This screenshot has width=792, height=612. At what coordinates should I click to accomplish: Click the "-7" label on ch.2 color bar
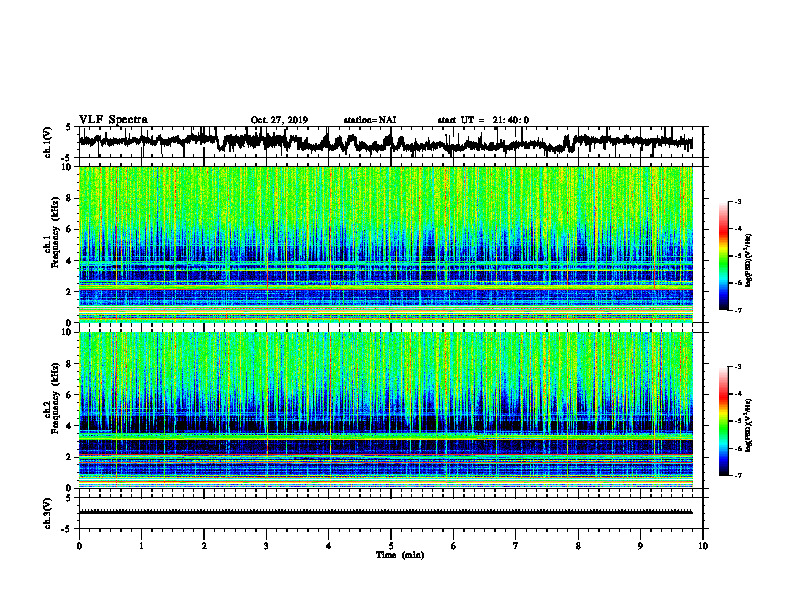coord(737,475)
